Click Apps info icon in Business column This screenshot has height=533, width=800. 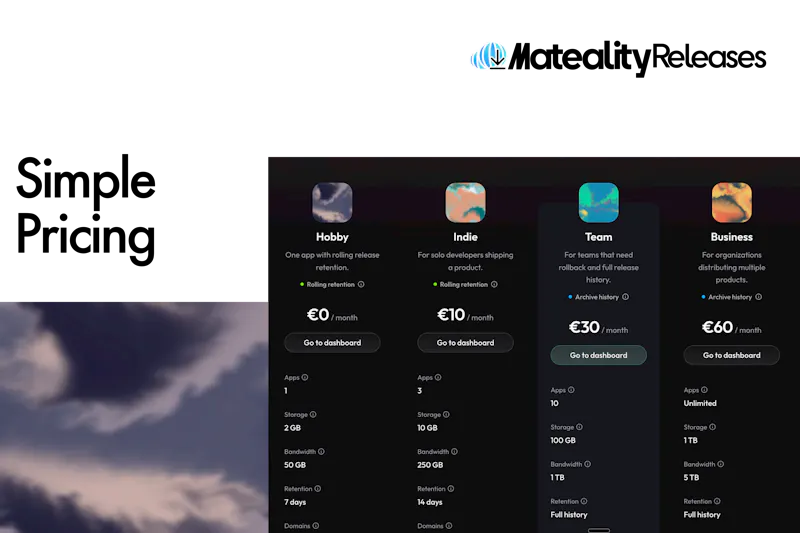(704, 390)
